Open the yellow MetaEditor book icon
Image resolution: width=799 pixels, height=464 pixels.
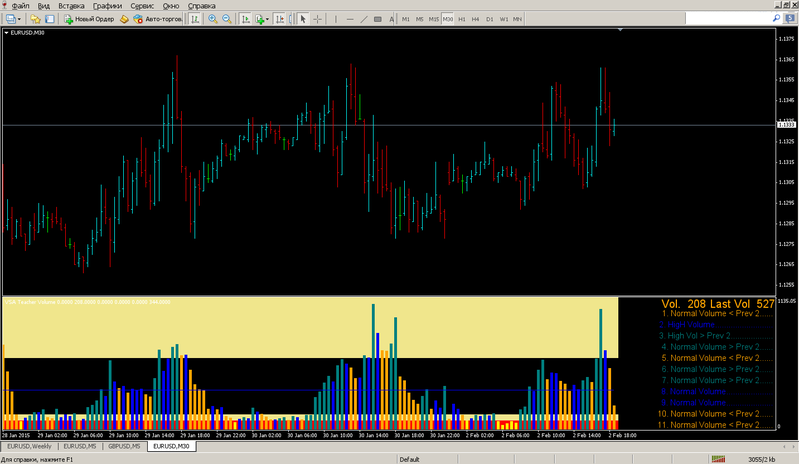coord(124,19)
